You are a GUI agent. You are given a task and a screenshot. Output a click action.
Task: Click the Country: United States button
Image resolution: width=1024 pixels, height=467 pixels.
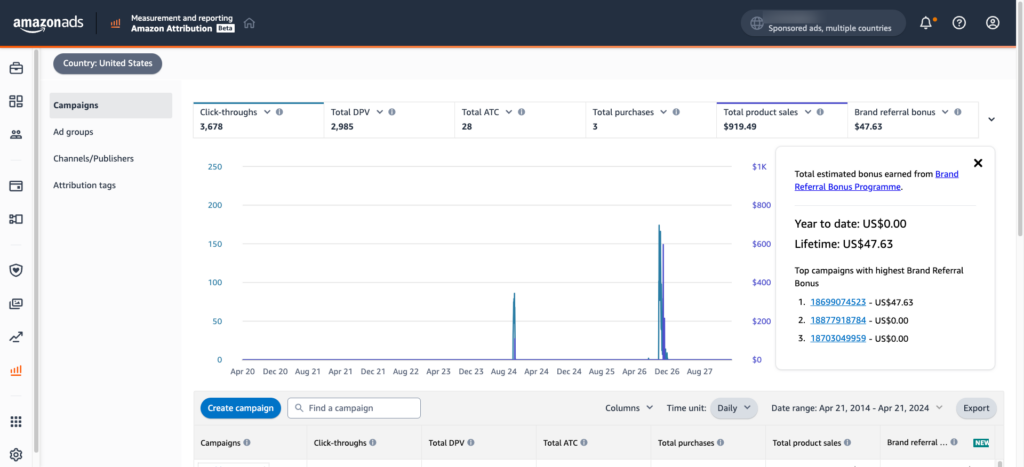[108, 64]
